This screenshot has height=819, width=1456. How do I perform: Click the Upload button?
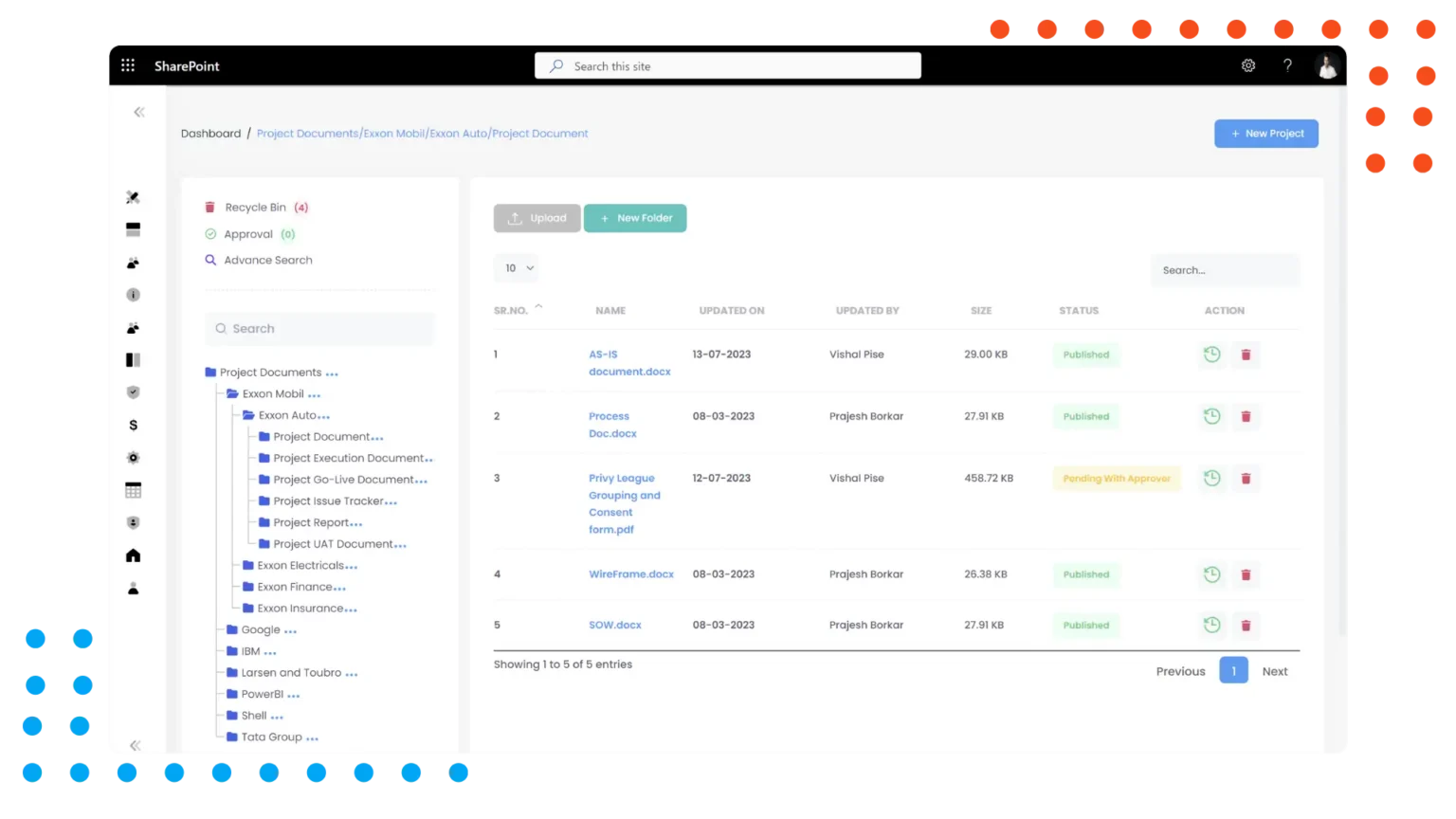click(x=537, y=218)
